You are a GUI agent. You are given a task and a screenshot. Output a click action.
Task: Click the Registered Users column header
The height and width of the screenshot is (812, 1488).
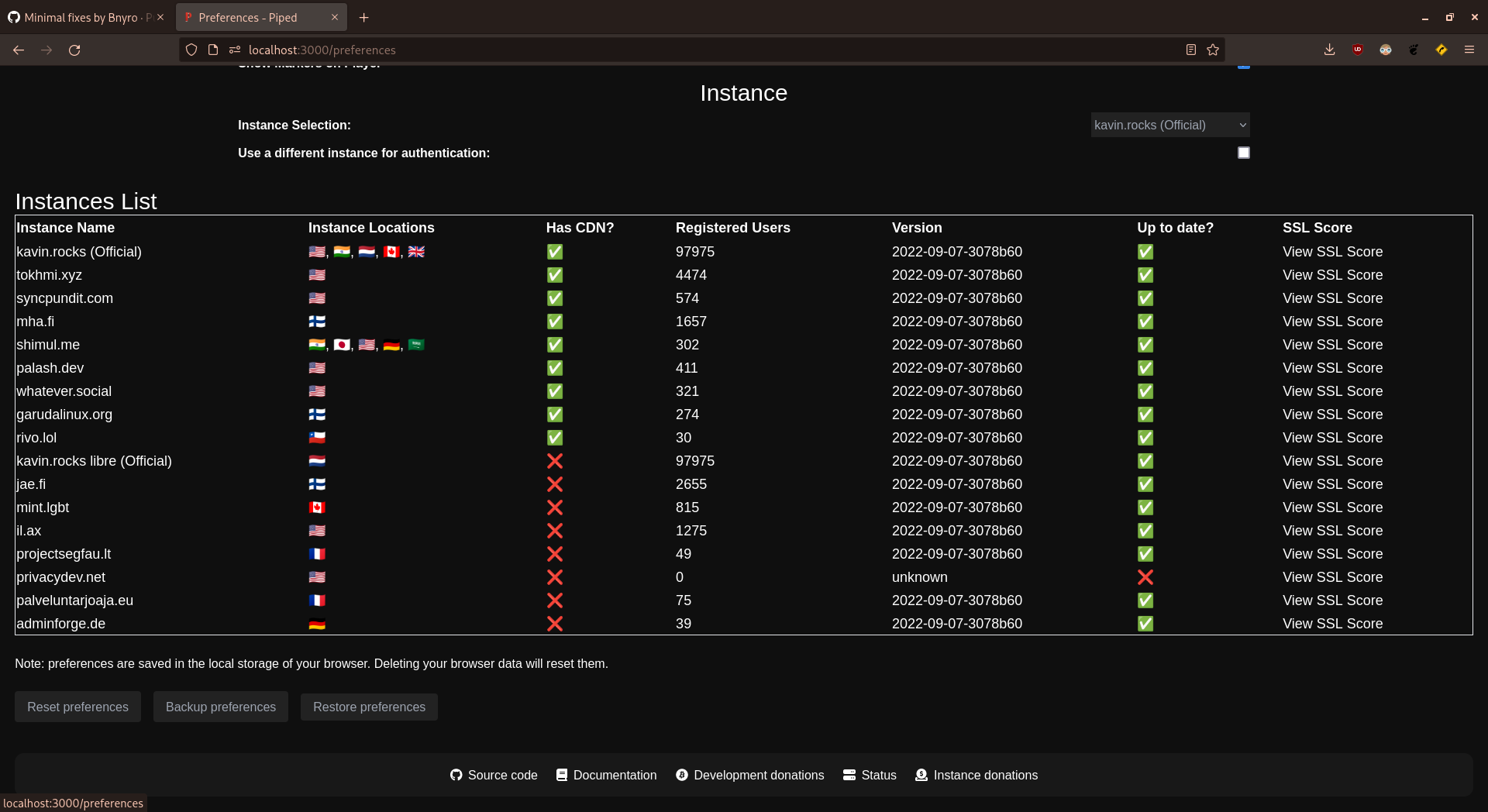click(x=733, y=228)
